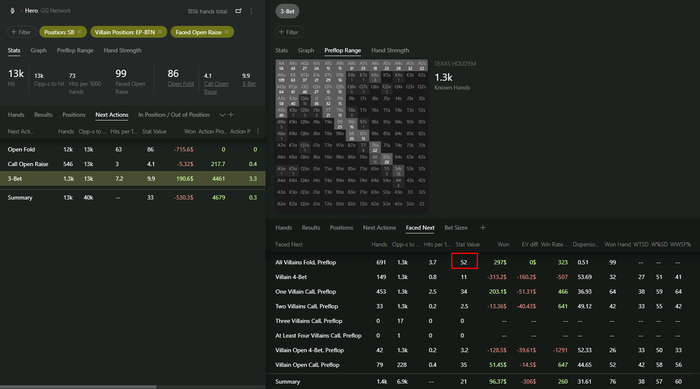The image size is (700, 389).
Task: Open right panel Stats tab
Action: click(x=282, y=50)
